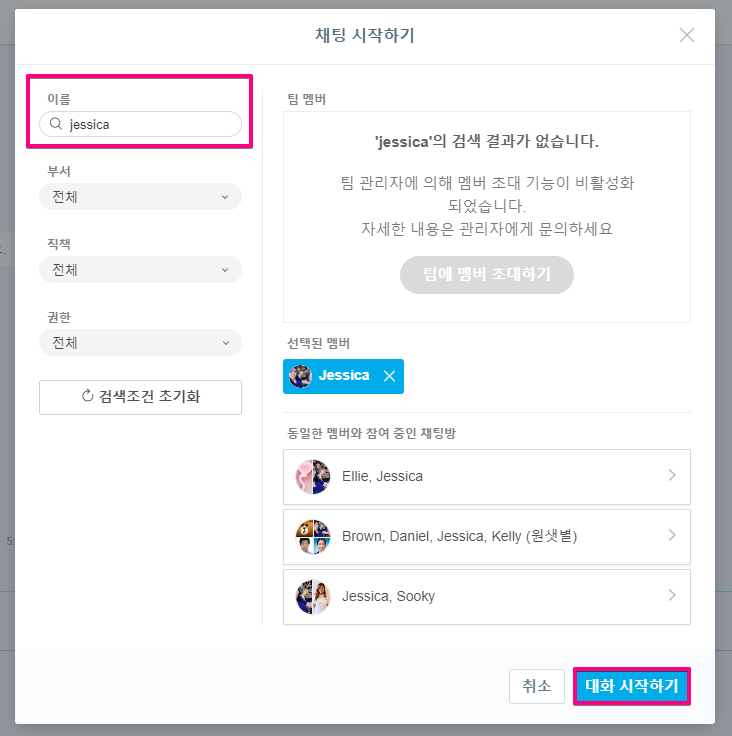Image resolution: width=732 pixels, height=736 pixels.
Task: Click the search magnifier icon in name field
Action: (x=55, y=124)
